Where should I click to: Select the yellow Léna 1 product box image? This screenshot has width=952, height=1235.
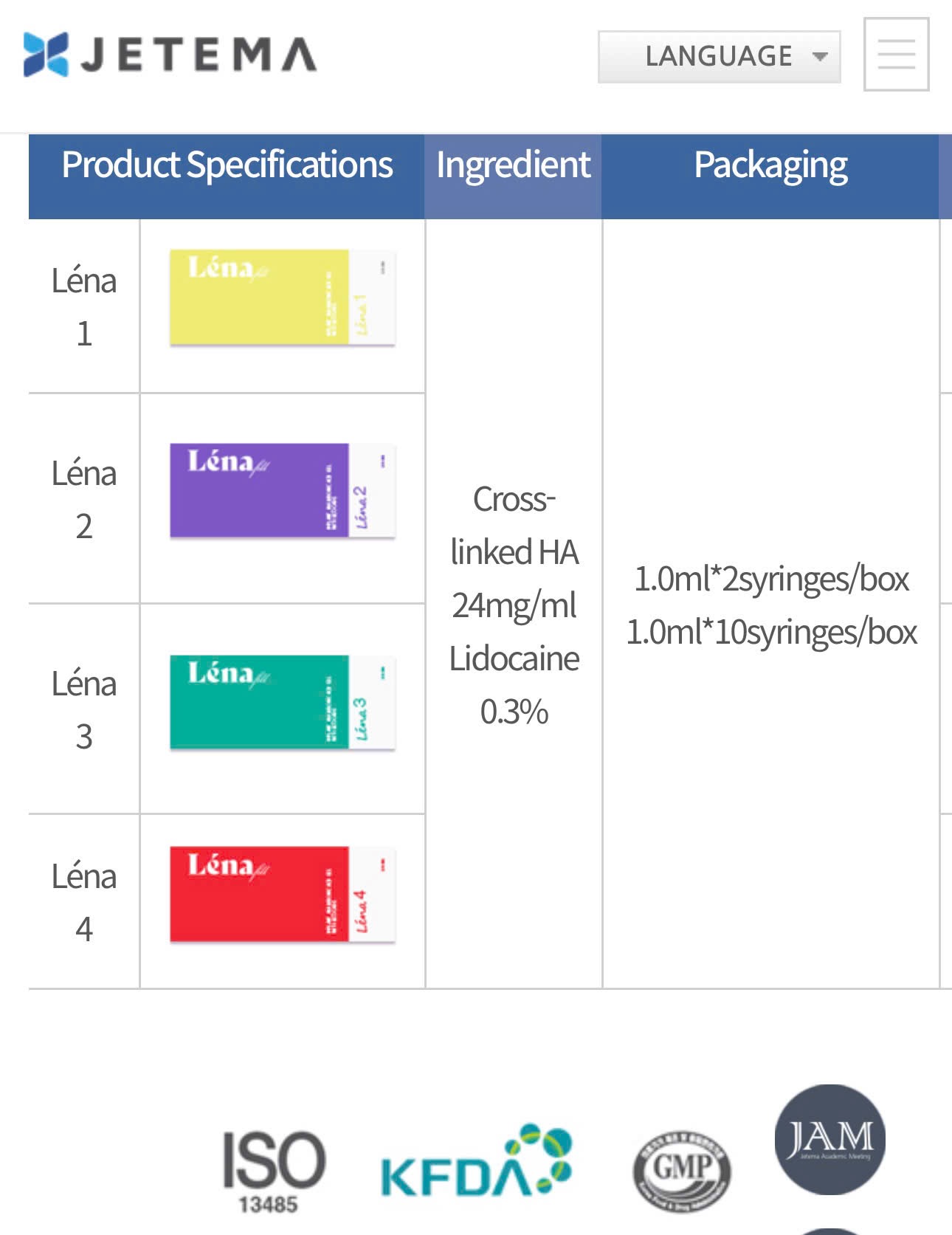coord(283,297)
